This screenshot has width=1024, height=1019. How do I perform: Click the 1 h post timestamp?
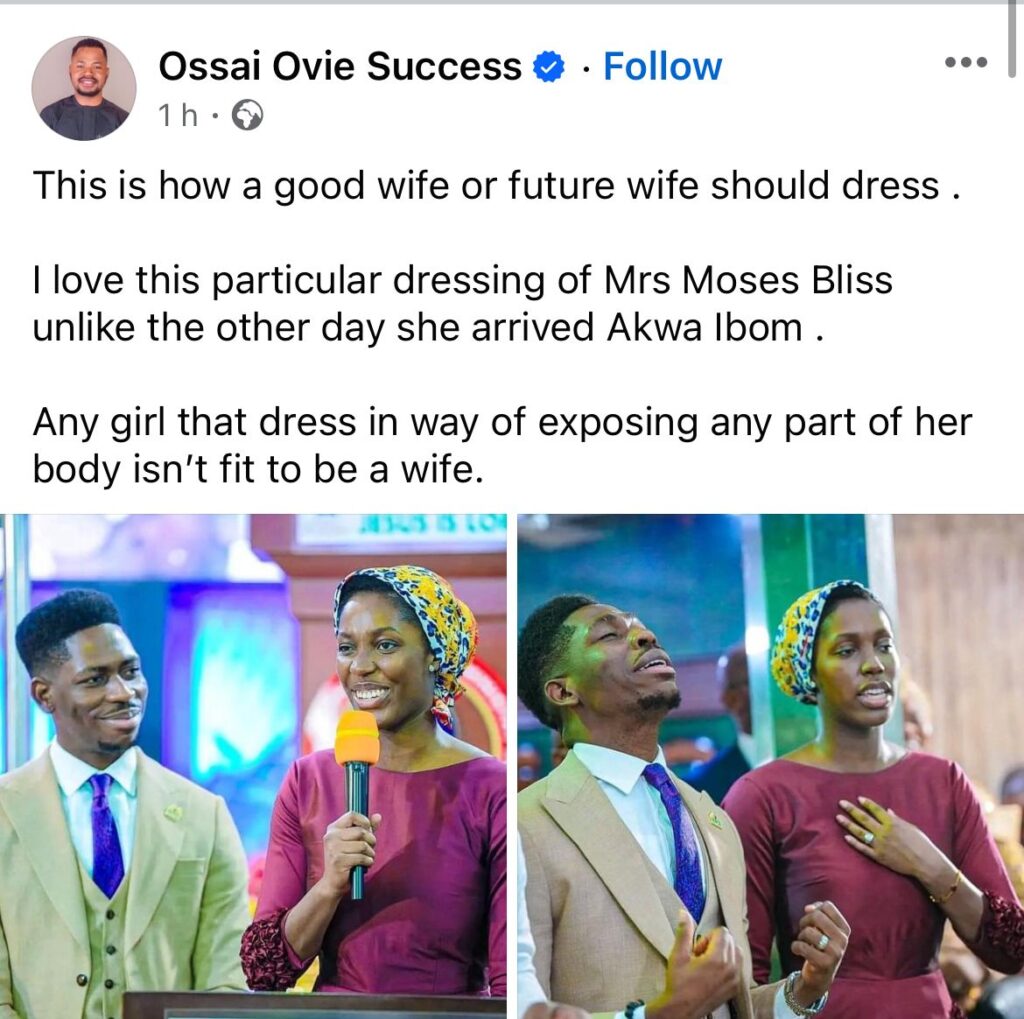tap(178, 116)
